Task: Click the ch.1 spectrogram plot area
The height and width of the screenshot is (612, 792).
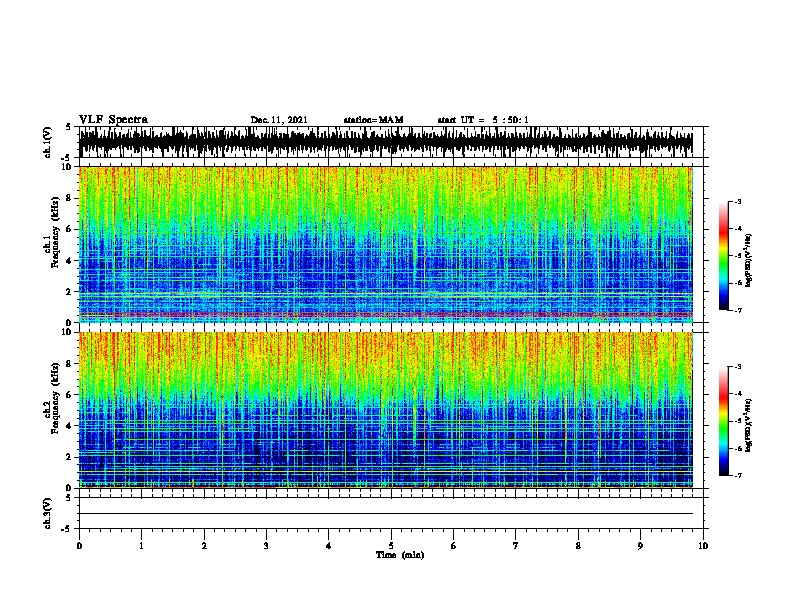Action: click(386, 244)
